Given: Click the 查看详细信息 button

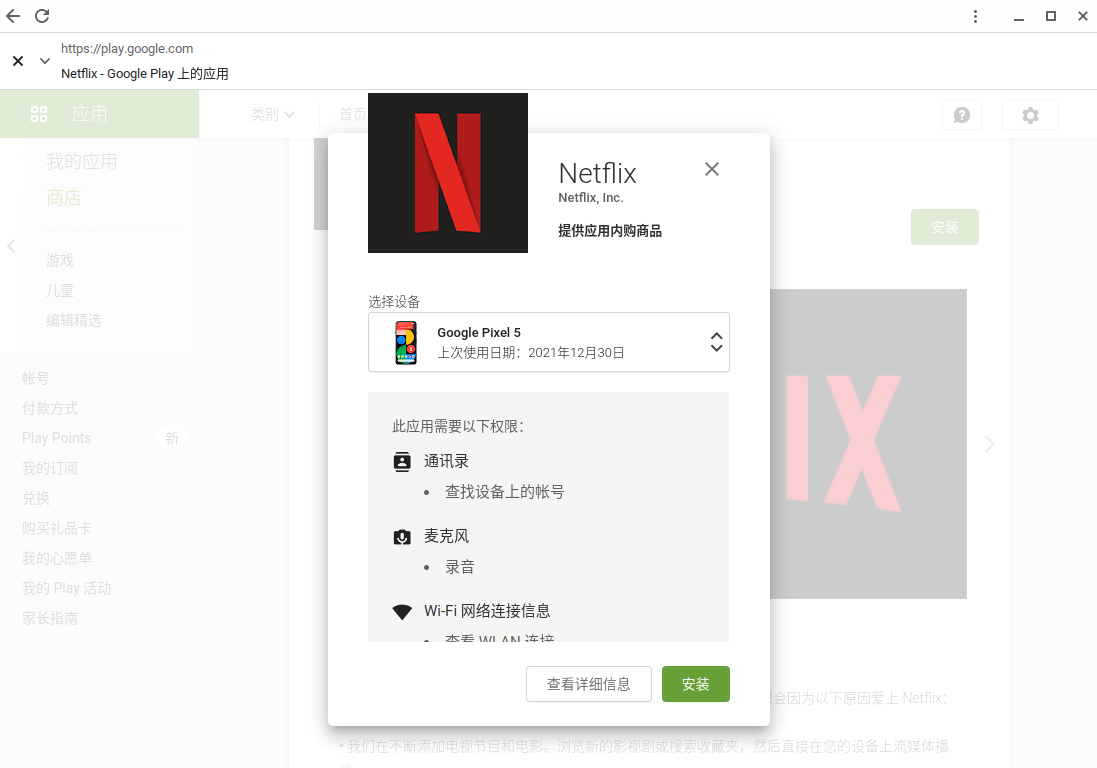Looking at the screenshot, I should click(x=588, y=684).
